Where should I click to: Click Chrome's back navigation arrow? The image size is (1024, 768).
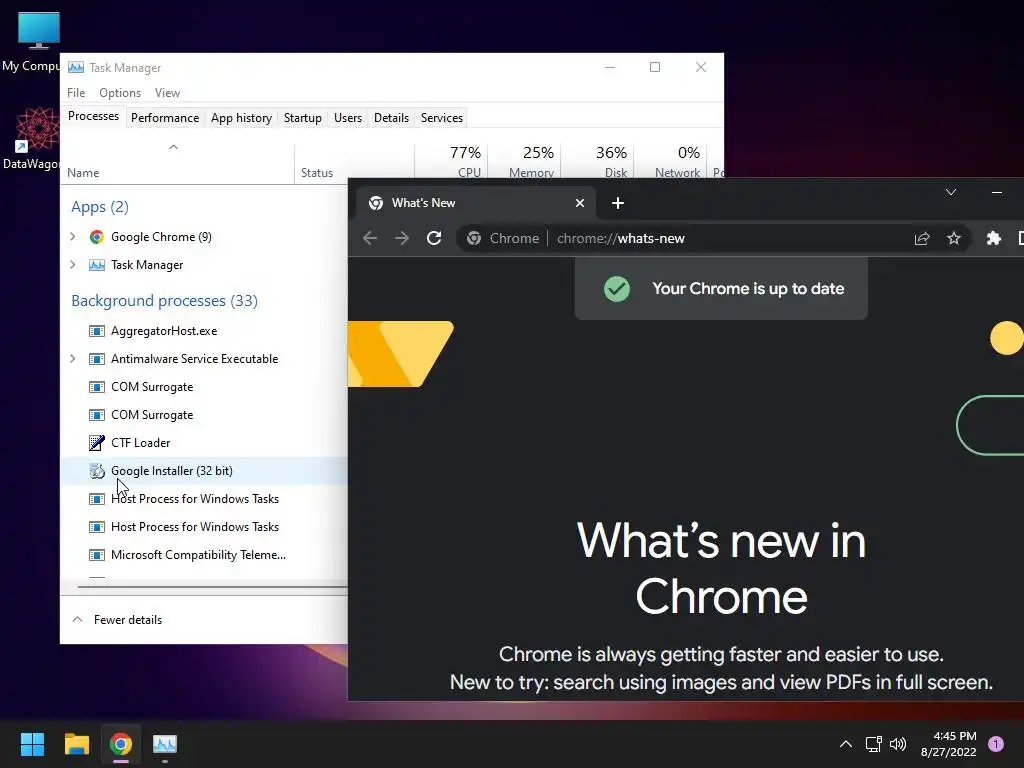[370, 238]
